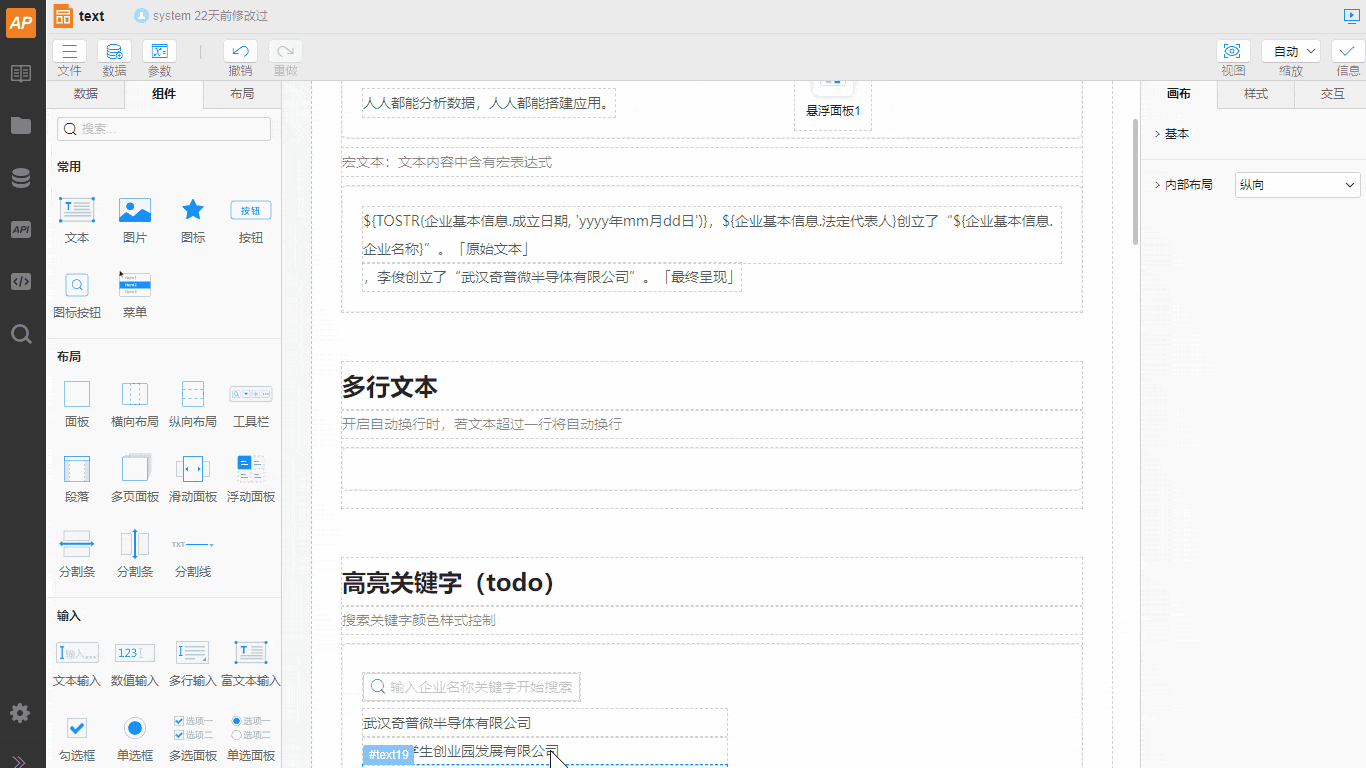Image resolution: width=1366 pixels, height=768 pixels.
Task: Click the 多选面板 multi-select panel component
Action: 193,728
